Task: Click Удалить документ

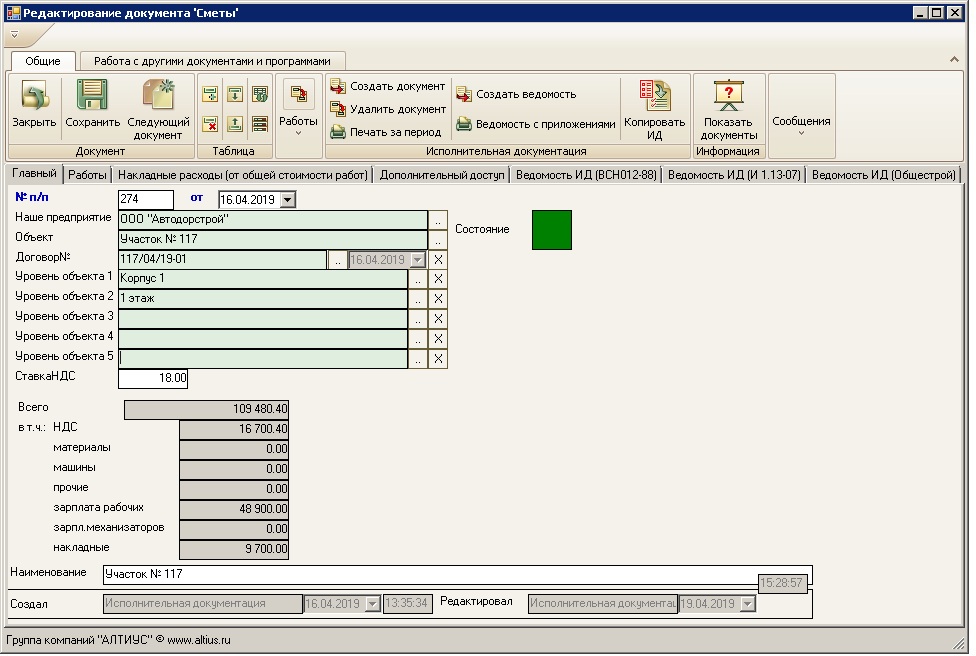Action: (388, 110)
